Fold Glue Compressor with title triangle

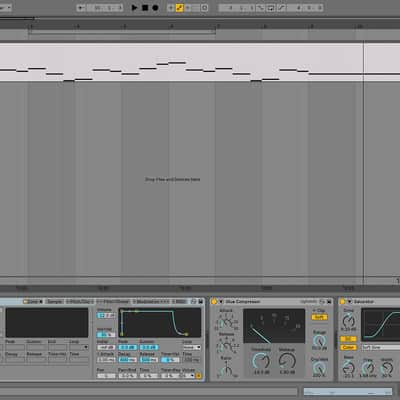[x=221, y=302]
